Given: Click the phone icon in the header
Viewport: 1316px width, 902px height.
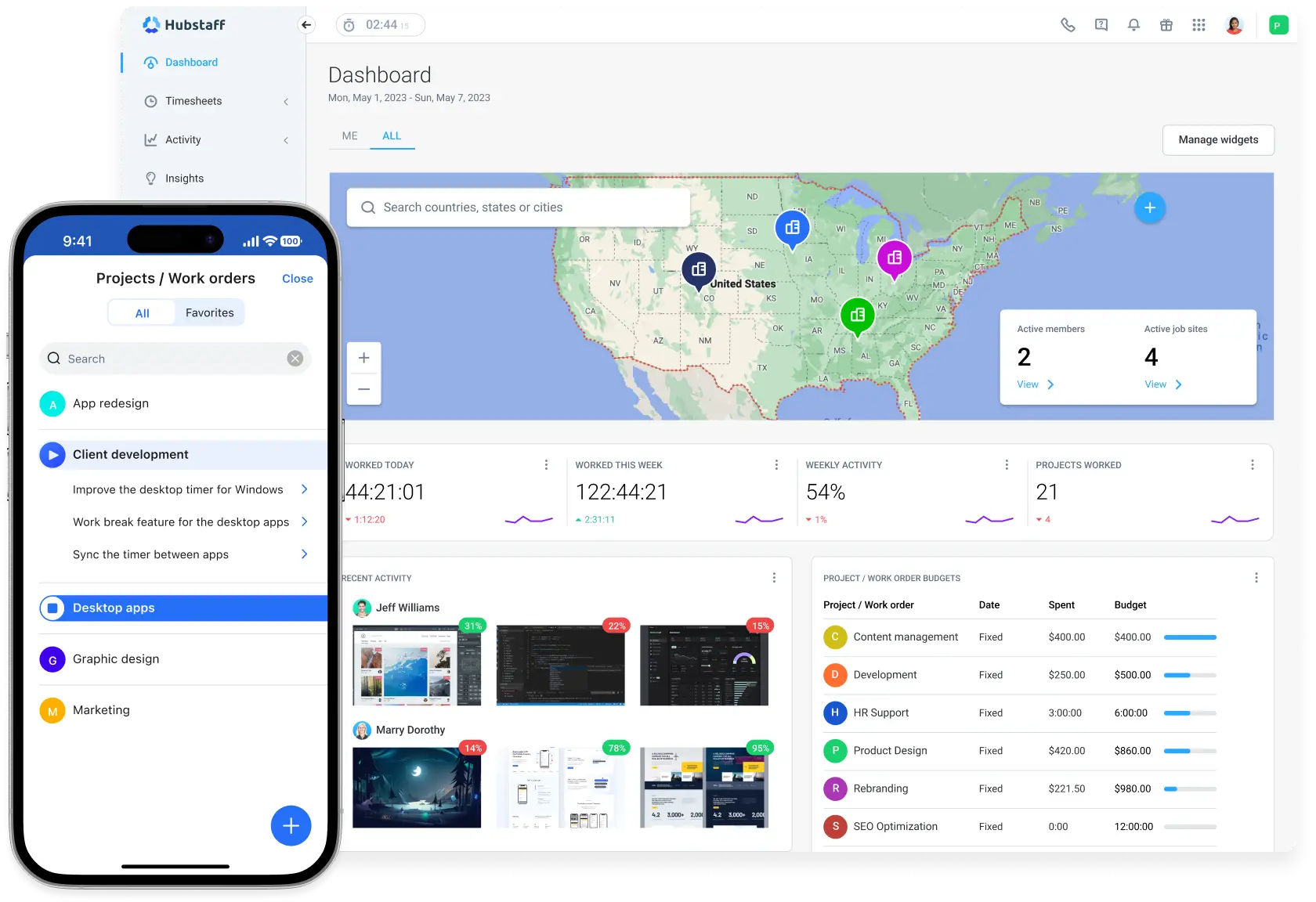Looking at the screenshot, I should pos(1068,24).
